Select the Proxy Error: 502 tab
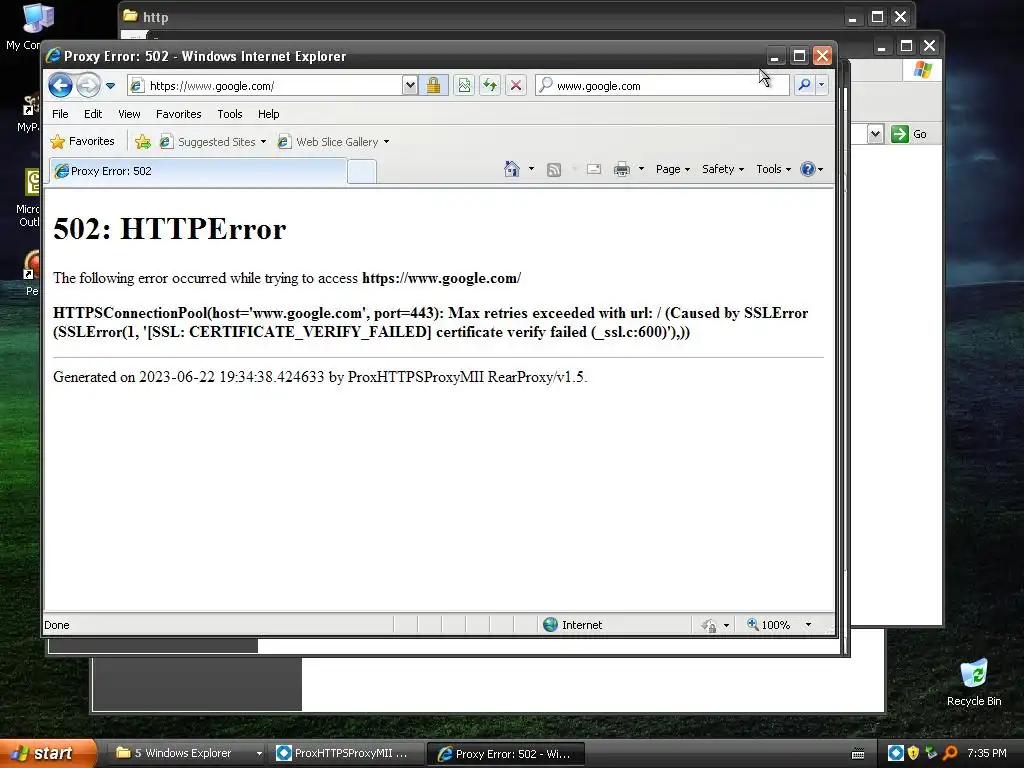This screenshot has height=768, width=1024. 198,171
